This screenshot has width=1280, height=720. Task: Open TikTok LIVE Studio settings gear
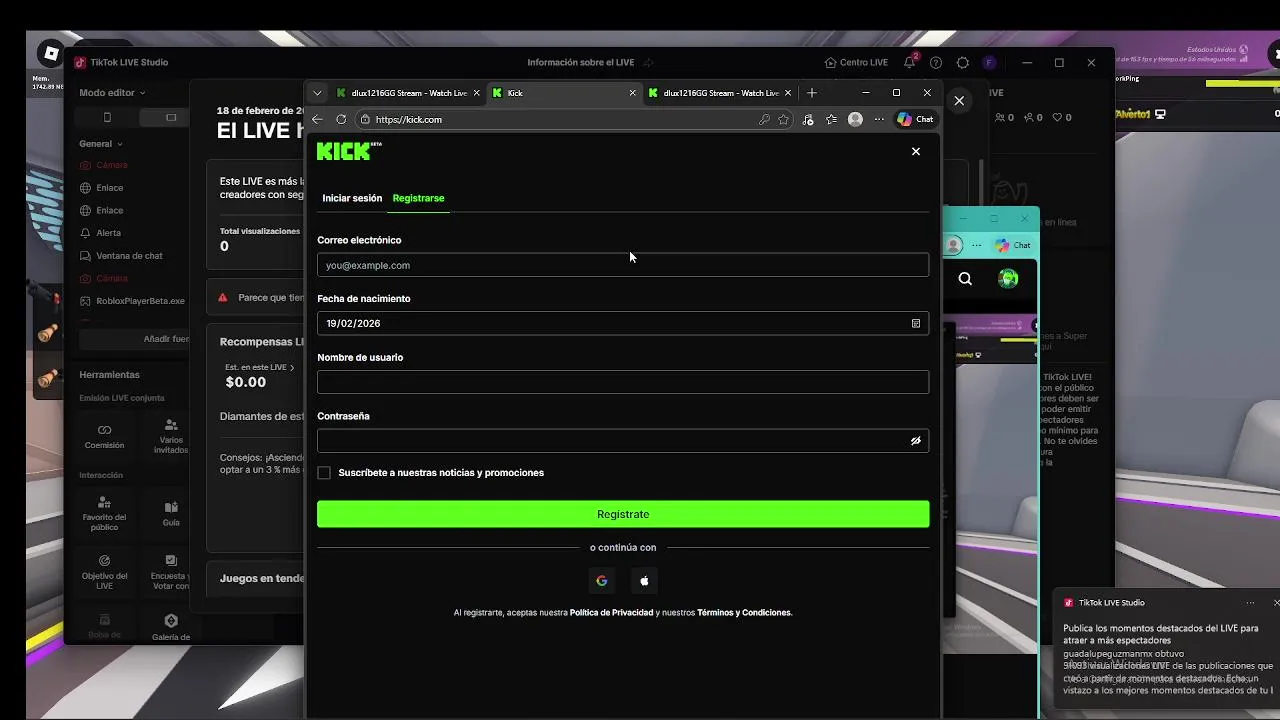tap(963, 62)
